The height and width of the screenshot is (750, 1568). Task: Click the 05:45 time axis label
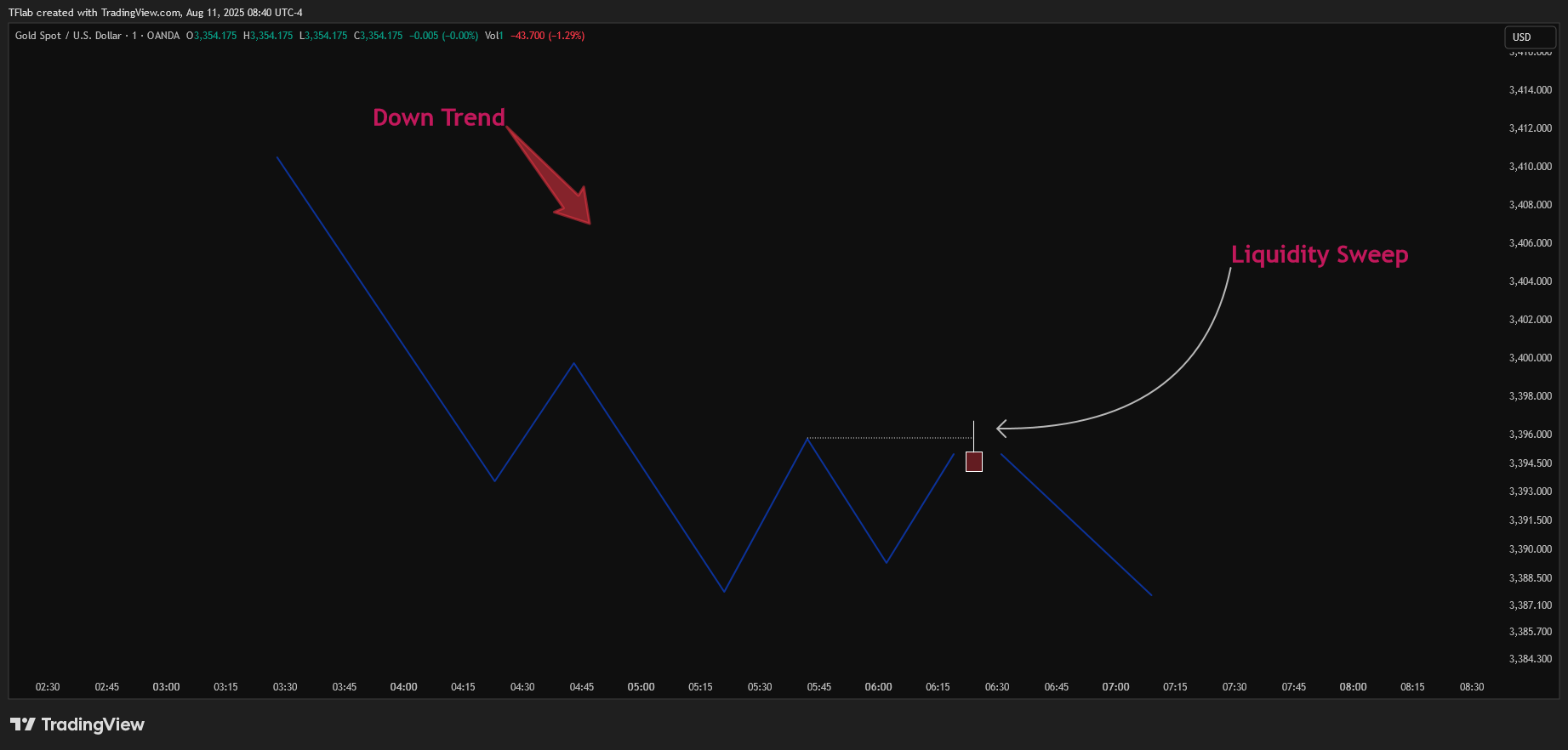(x=819, y=687)
